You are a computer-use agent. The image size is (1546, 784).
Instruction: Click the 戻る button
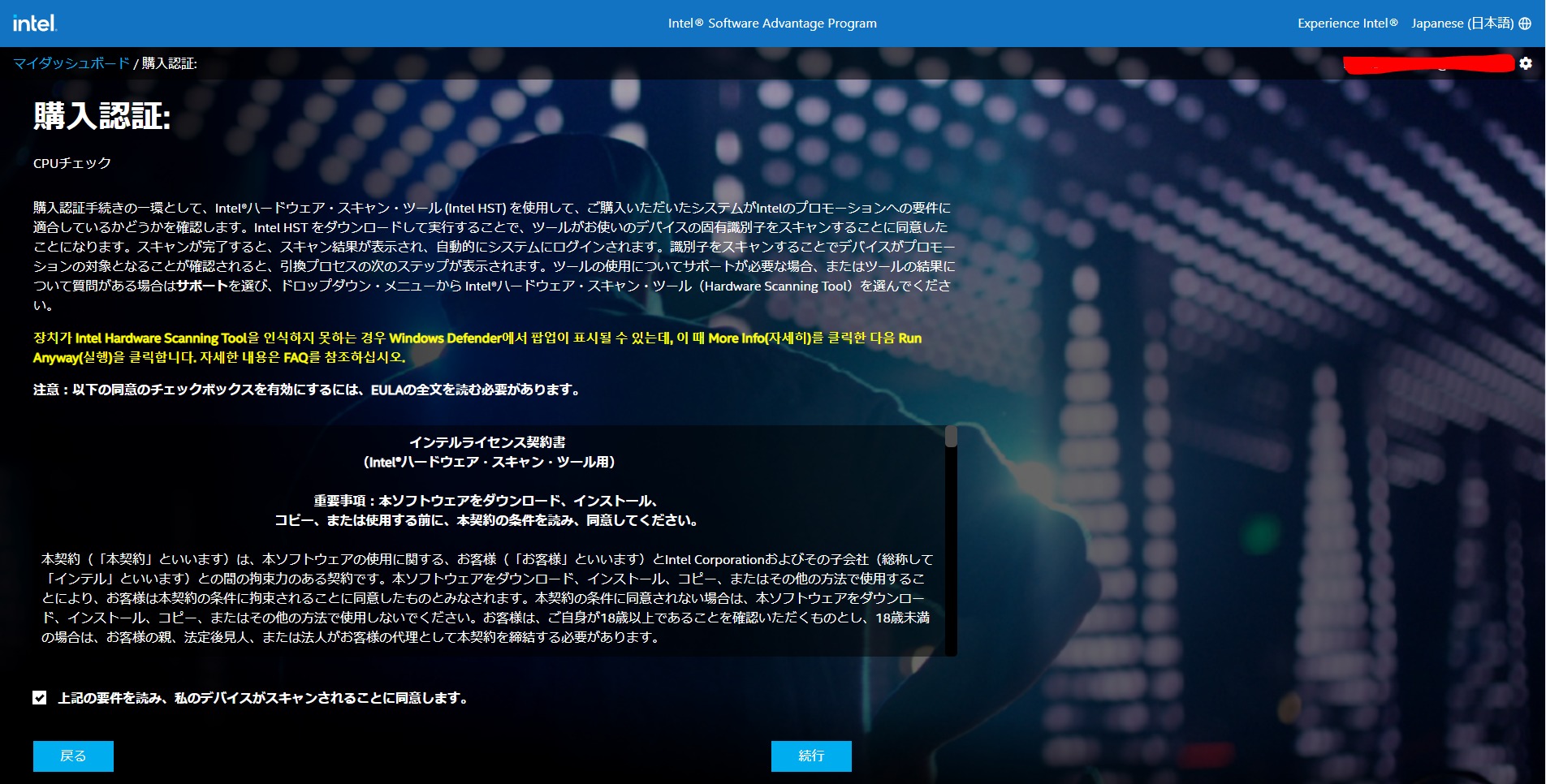coord(73,756)
